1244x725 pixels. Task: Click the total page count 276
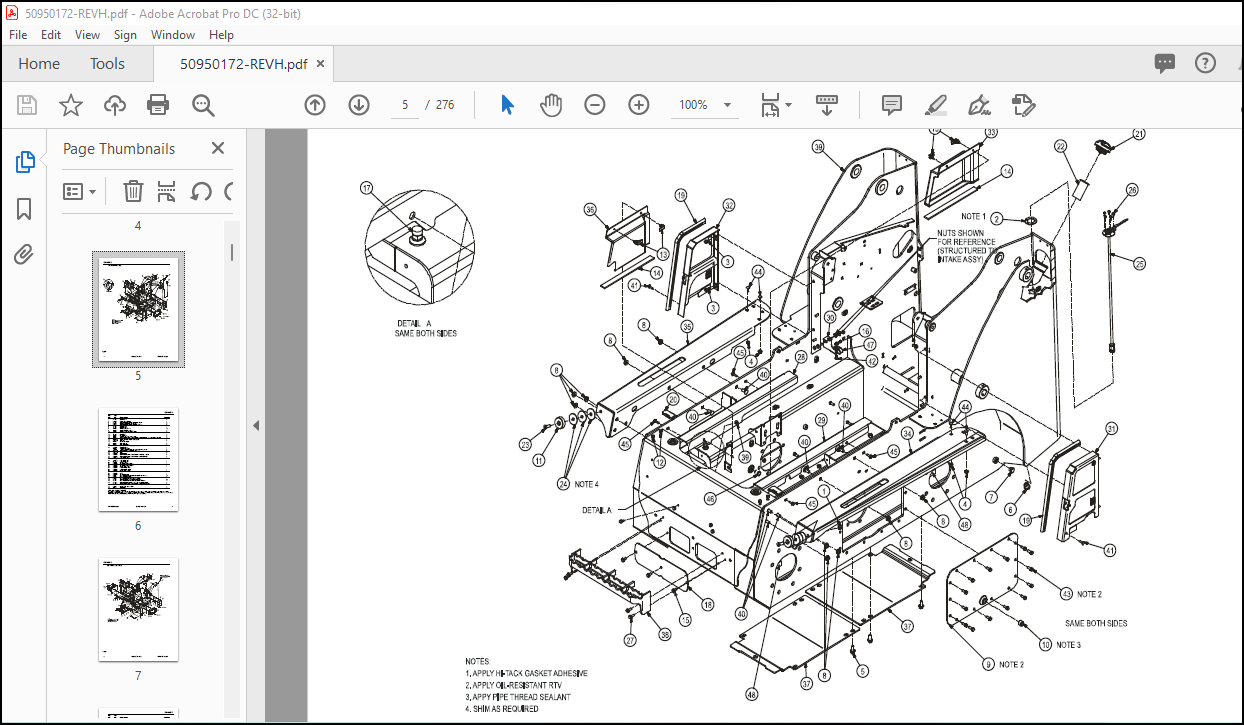[x=445, y=105]
